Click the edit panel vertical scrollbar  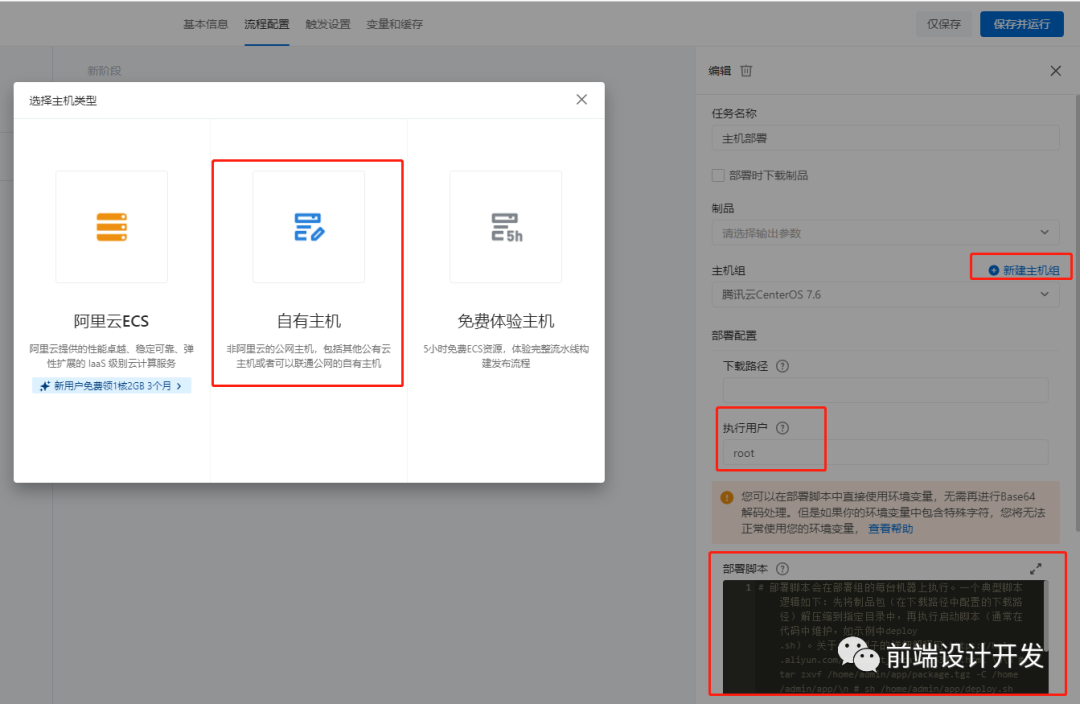coord(1077,313)
